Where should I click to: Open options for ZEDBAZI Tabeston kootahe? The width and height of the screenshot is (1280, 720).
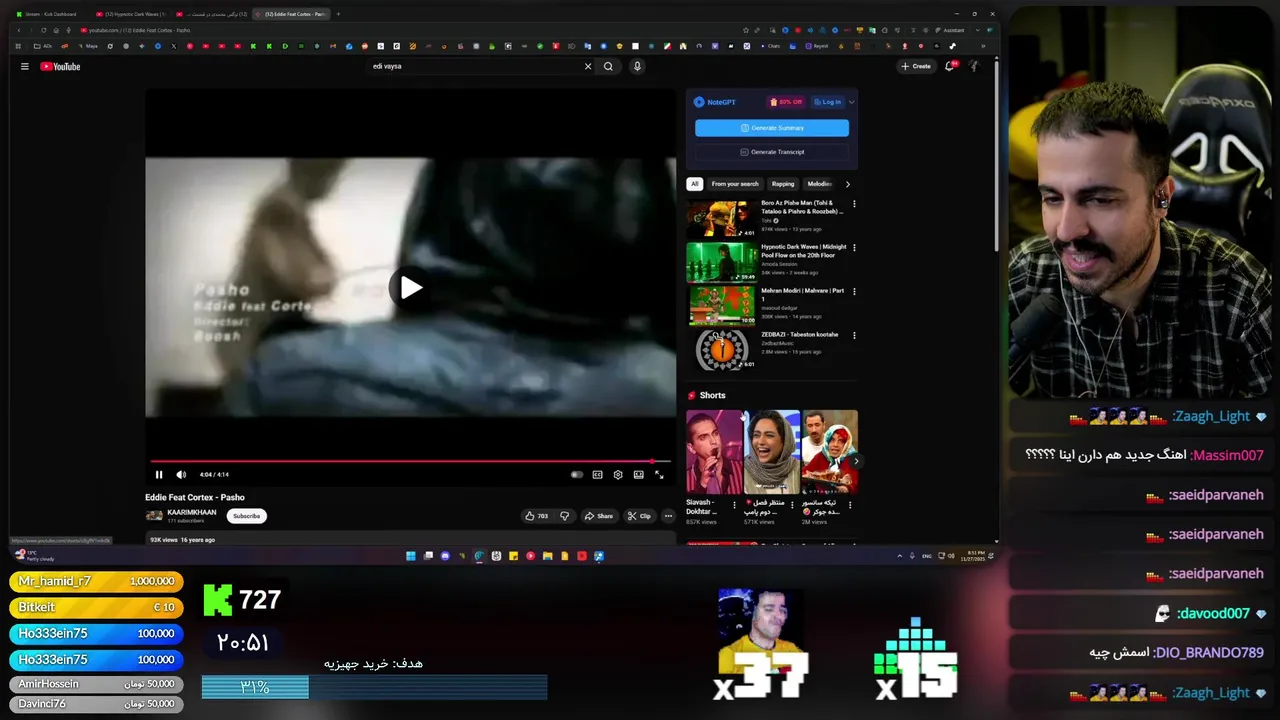click(x=854, y=336)
